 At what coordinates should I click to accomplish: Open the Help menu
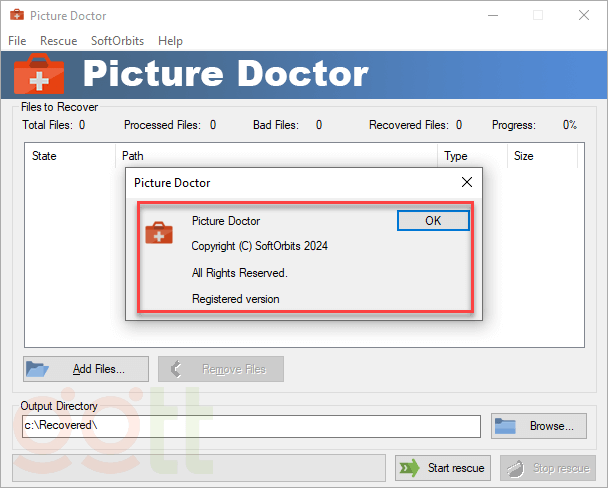click(x=170, y=41)
